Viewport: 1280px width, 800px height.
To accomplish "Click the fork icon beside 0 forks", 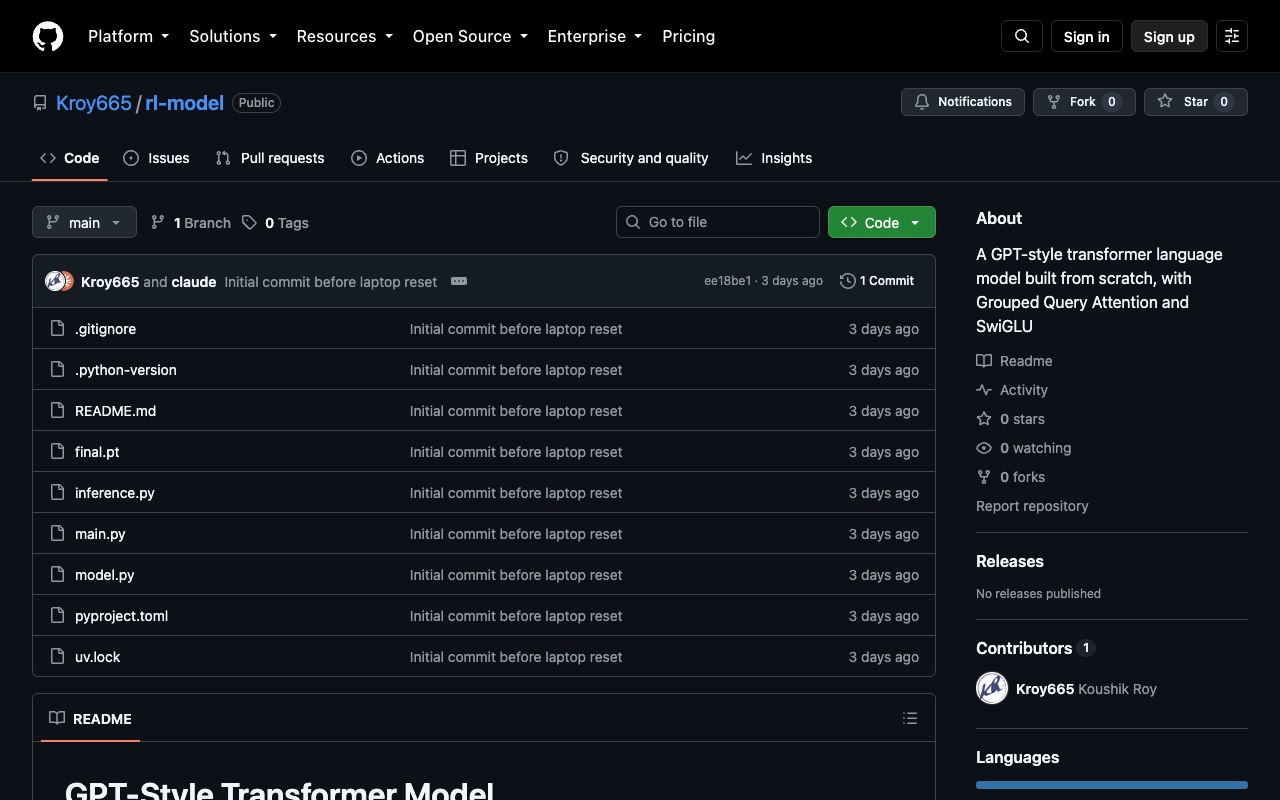I will tap(984, 477).
